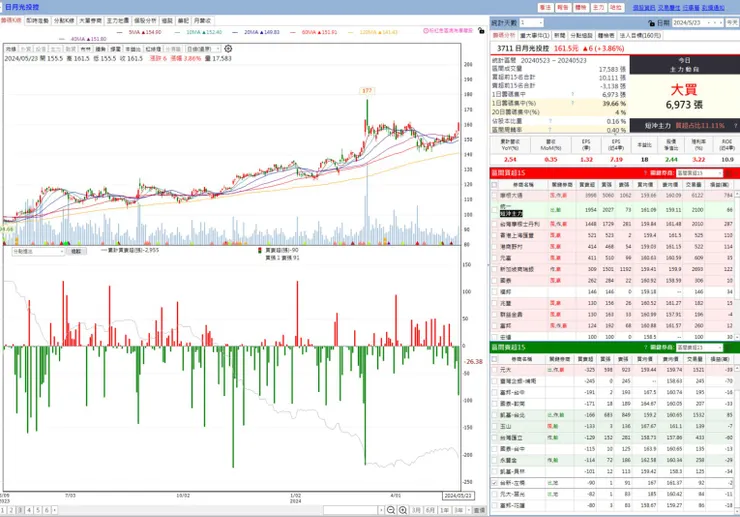
Task: Zoom out the chart with minus magnifier
Action: 391,510
